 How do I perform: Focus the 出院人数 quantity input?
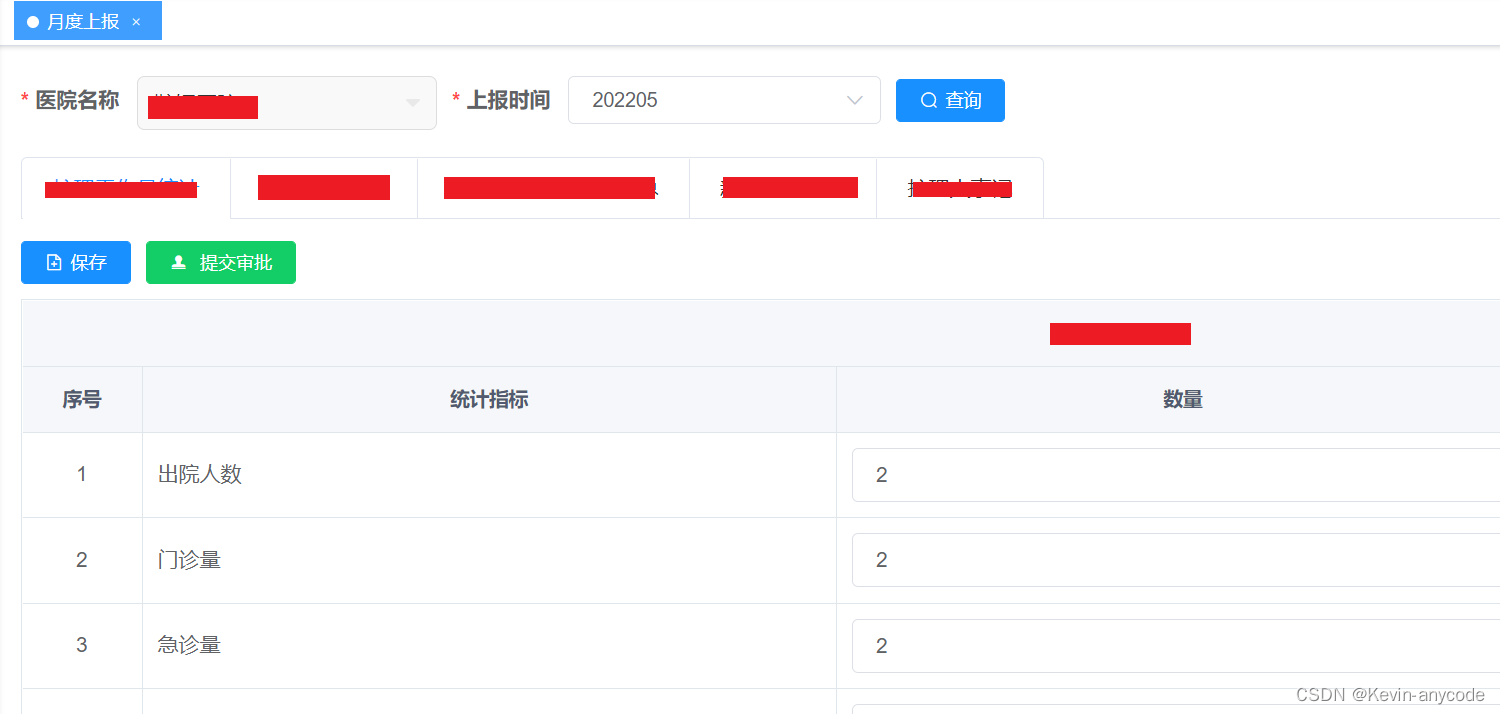tap(1176, 475)
